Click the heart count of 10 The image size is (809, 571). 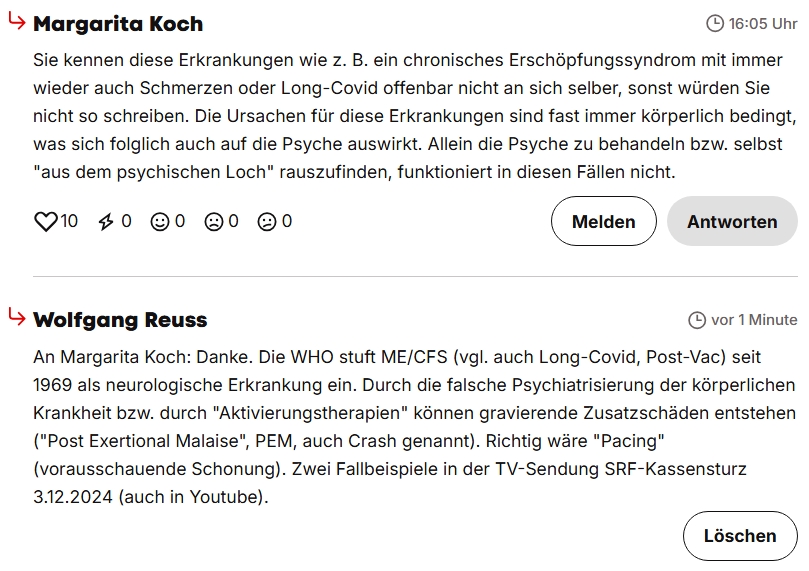click(x=69, y=222)
